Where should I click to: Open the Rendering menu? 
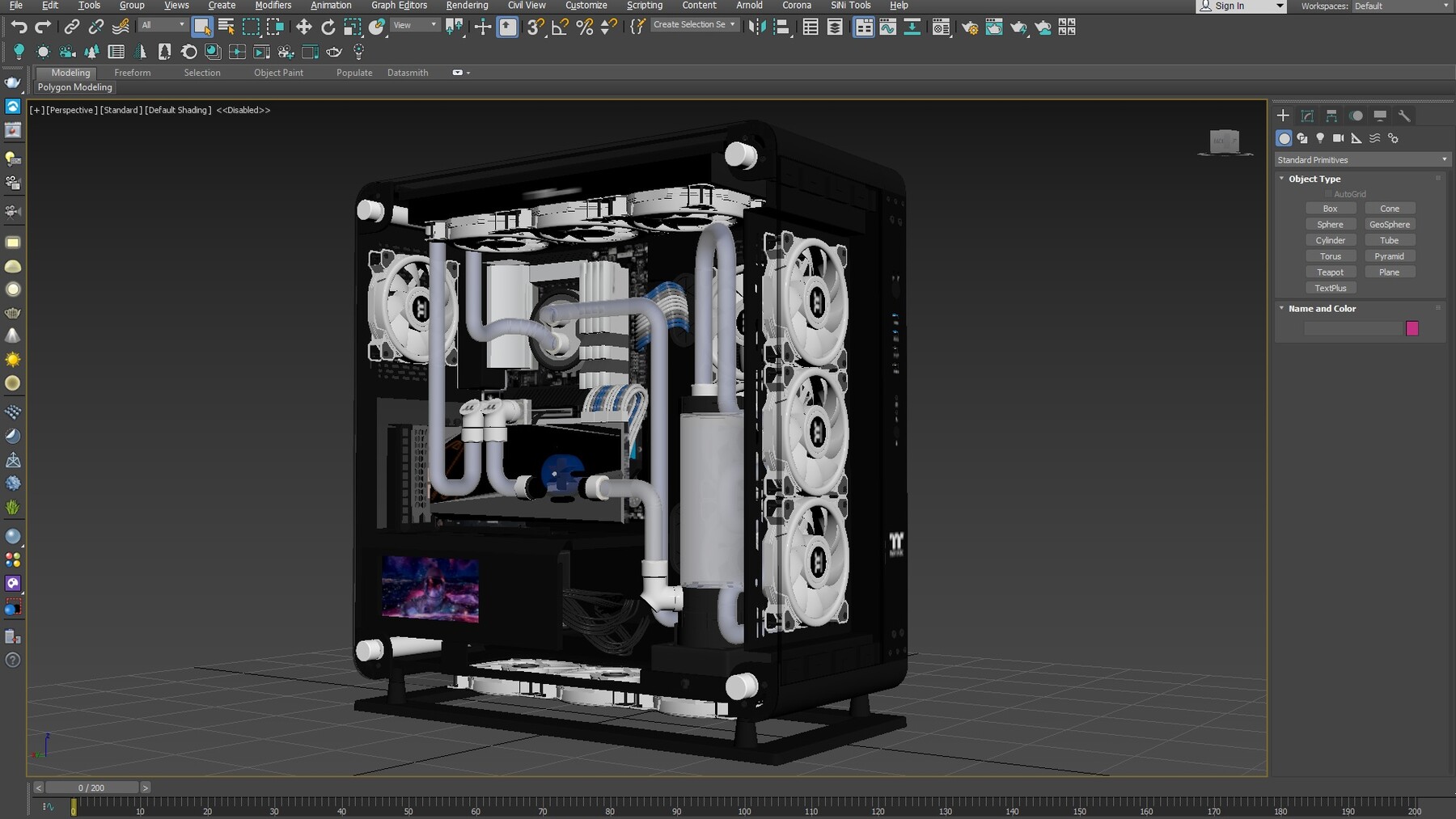click(467, 5)
